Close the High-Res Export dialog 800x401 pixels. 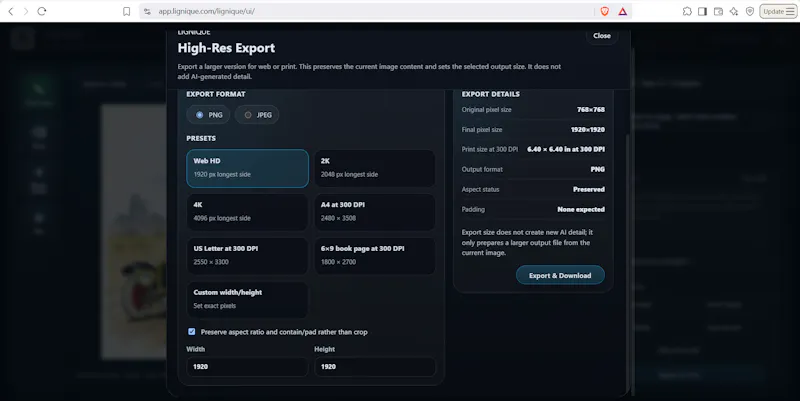click(x=602, y=36)
